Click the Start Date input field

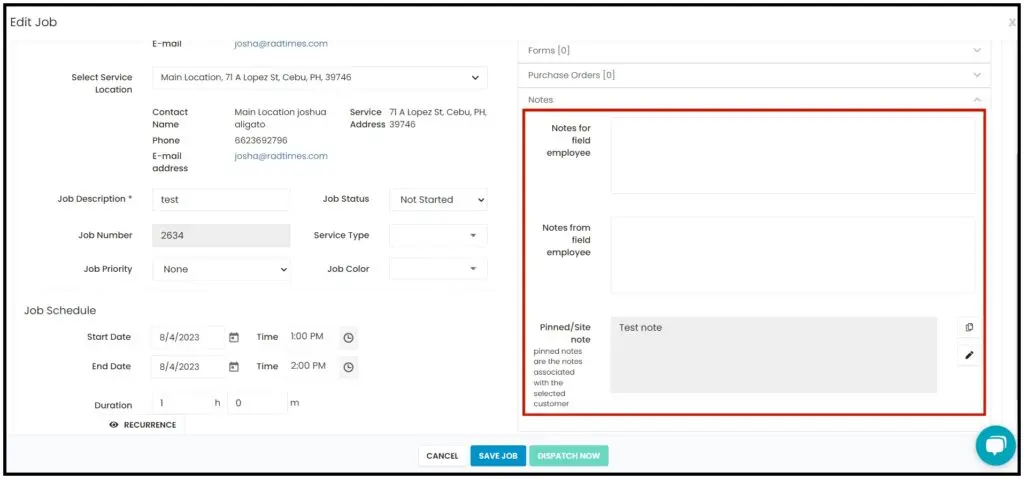click(189, 337)
